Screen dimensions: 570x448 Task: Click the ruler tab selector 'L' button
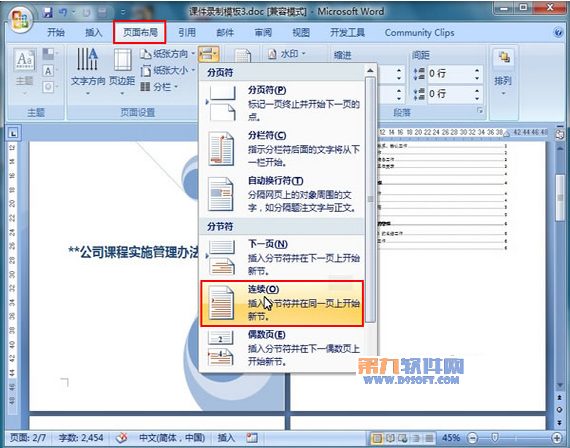[x=13, y=133]
